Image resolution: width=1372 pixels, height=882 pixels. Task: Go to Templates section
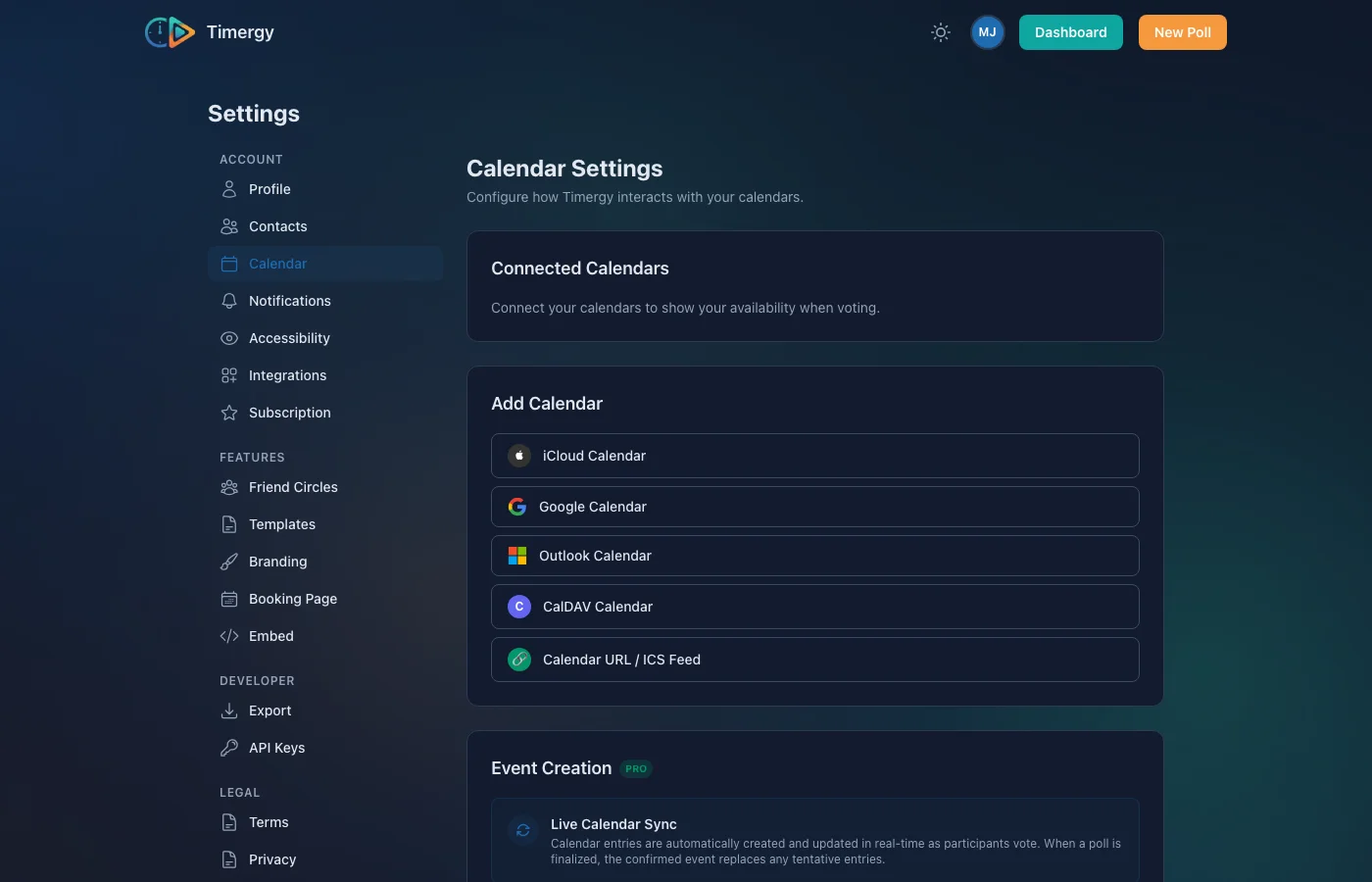(x=325, y=524)
